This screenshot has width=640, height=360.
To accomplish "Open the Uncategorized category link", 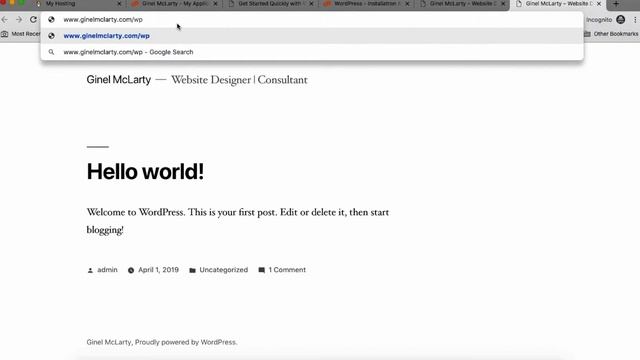I will (x=224, y=270).
